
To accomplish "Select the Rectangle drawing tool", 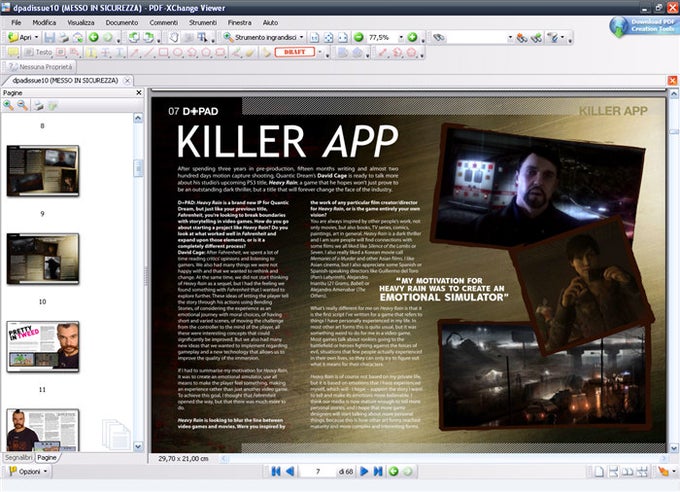I will click(163, 53).
